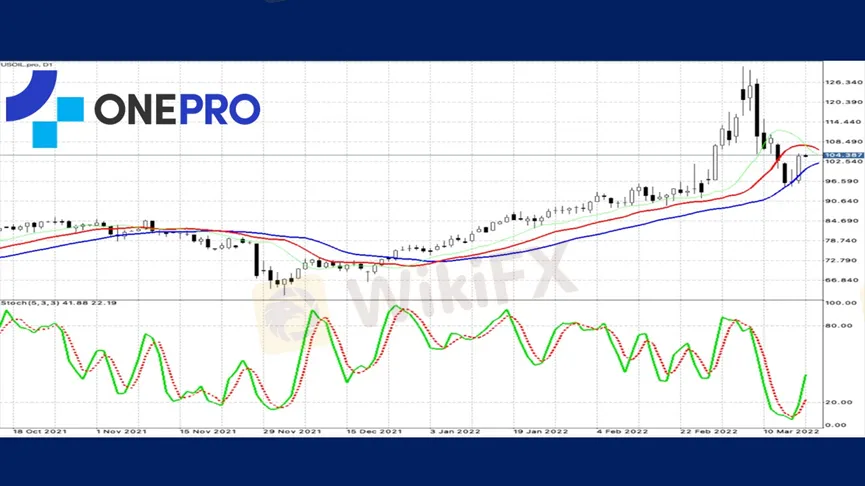Select the 66.840 price axis label
The image size is (865, 486).
tap(840, 280)
